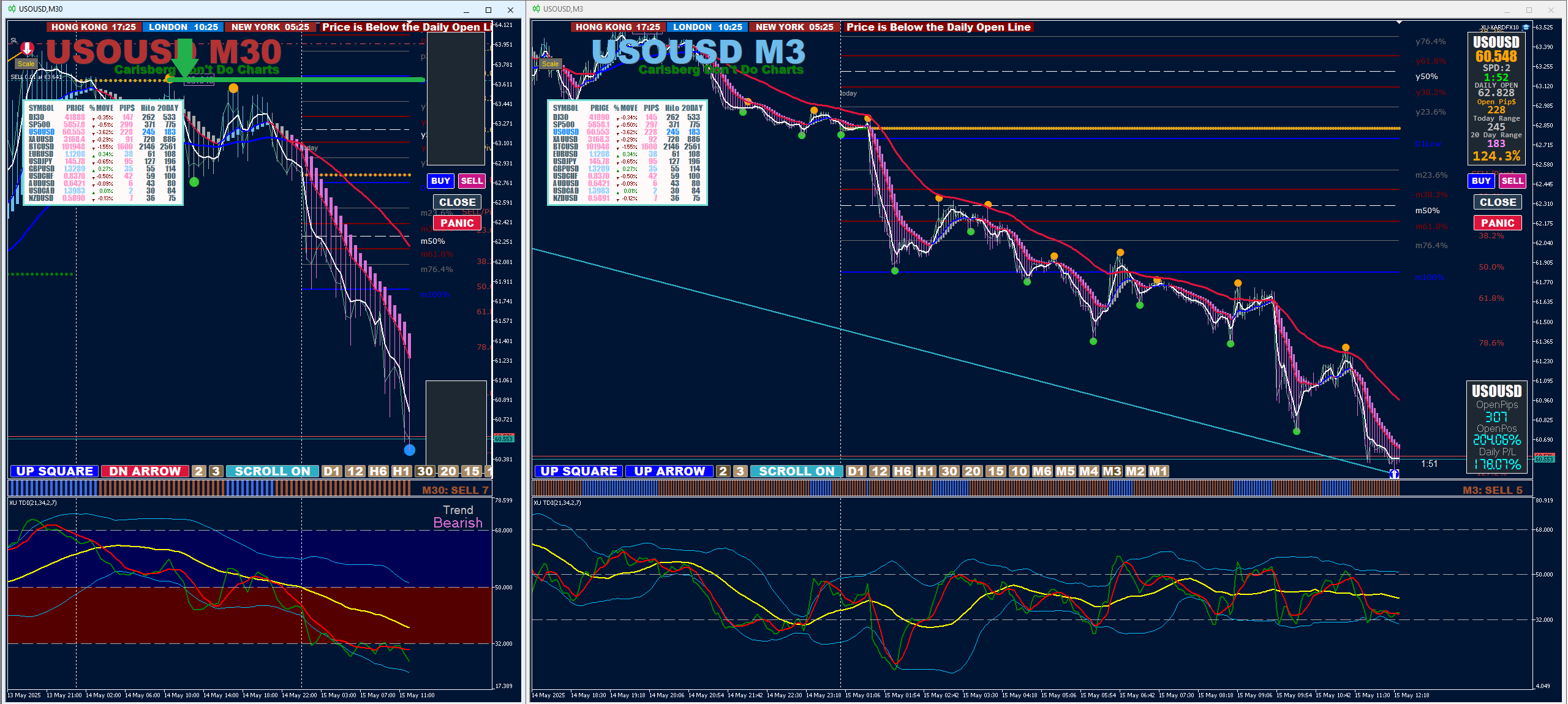Screen dimensions: 1568x704
Task: Click the up-arrow marker at M3 chart bottom
Action: pyautogui.click(x=1395, y=474)
